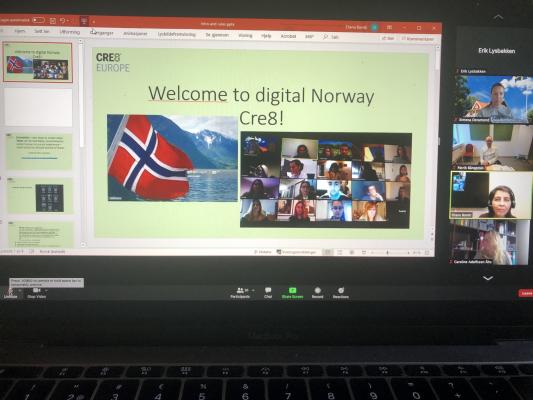This screenshot has width=533, height=400.
Task: Open the Reactions menu in Zoom
Action: click(341, 293)
